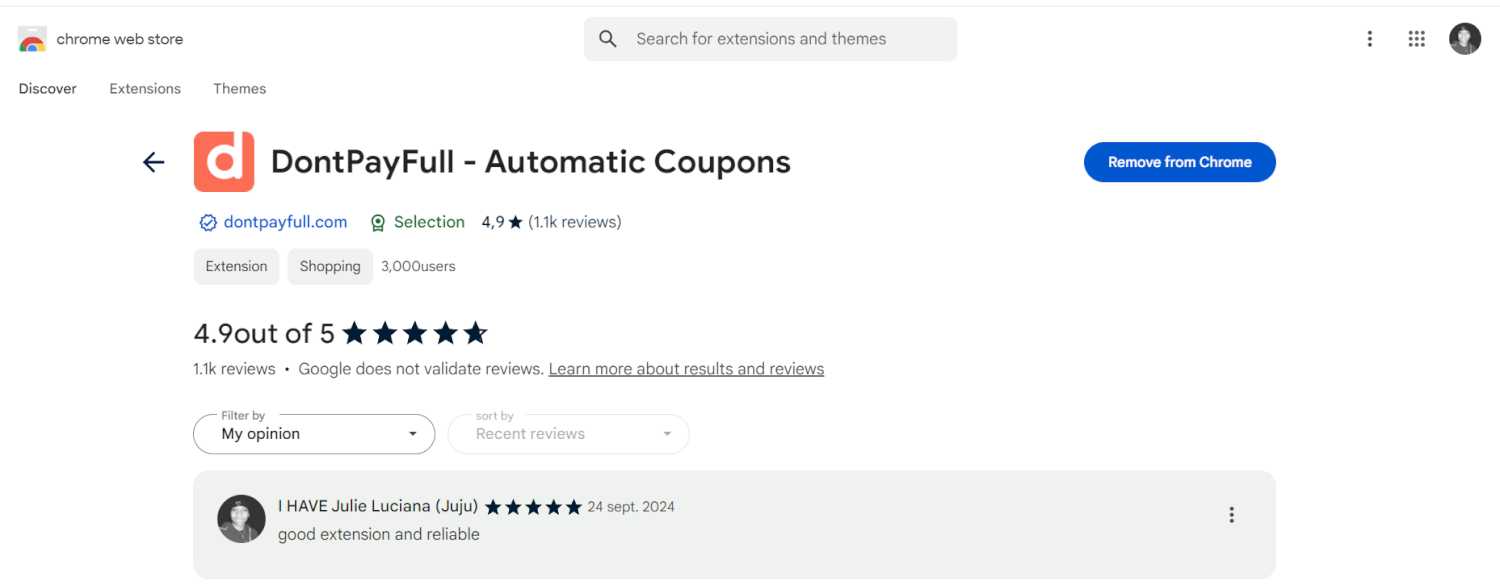The image size is (1500, 585).
Task: Click the Remove from Chrome button
Action: coord(1180,162)
